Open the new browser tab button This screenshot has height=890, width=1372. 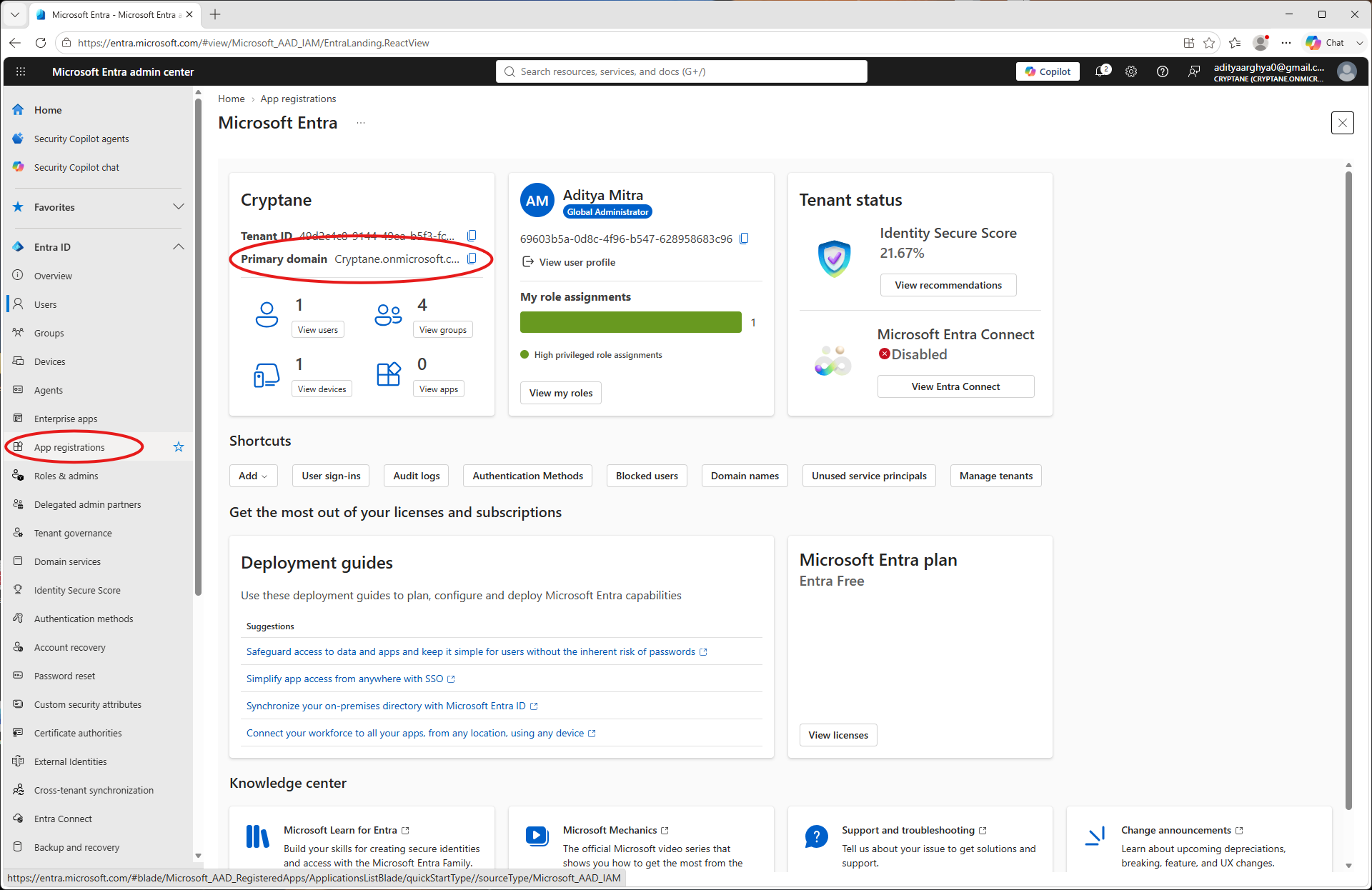click(x=215, y=14)
